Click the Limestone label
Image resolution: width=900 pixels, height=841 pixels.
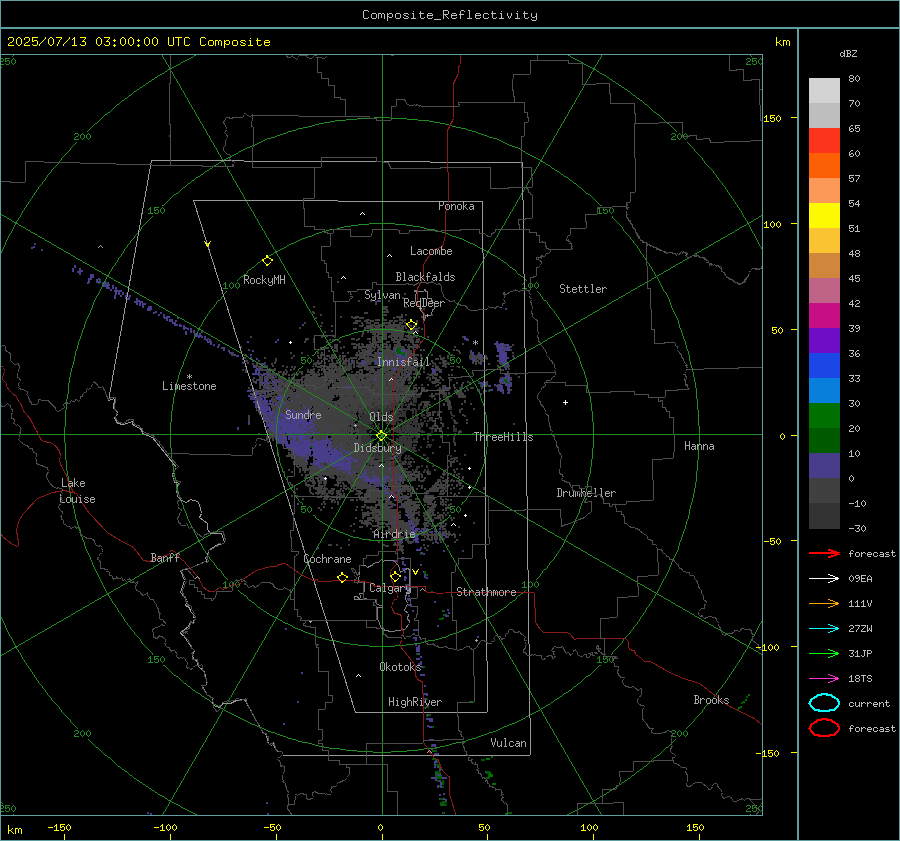(x=189, y=386)
